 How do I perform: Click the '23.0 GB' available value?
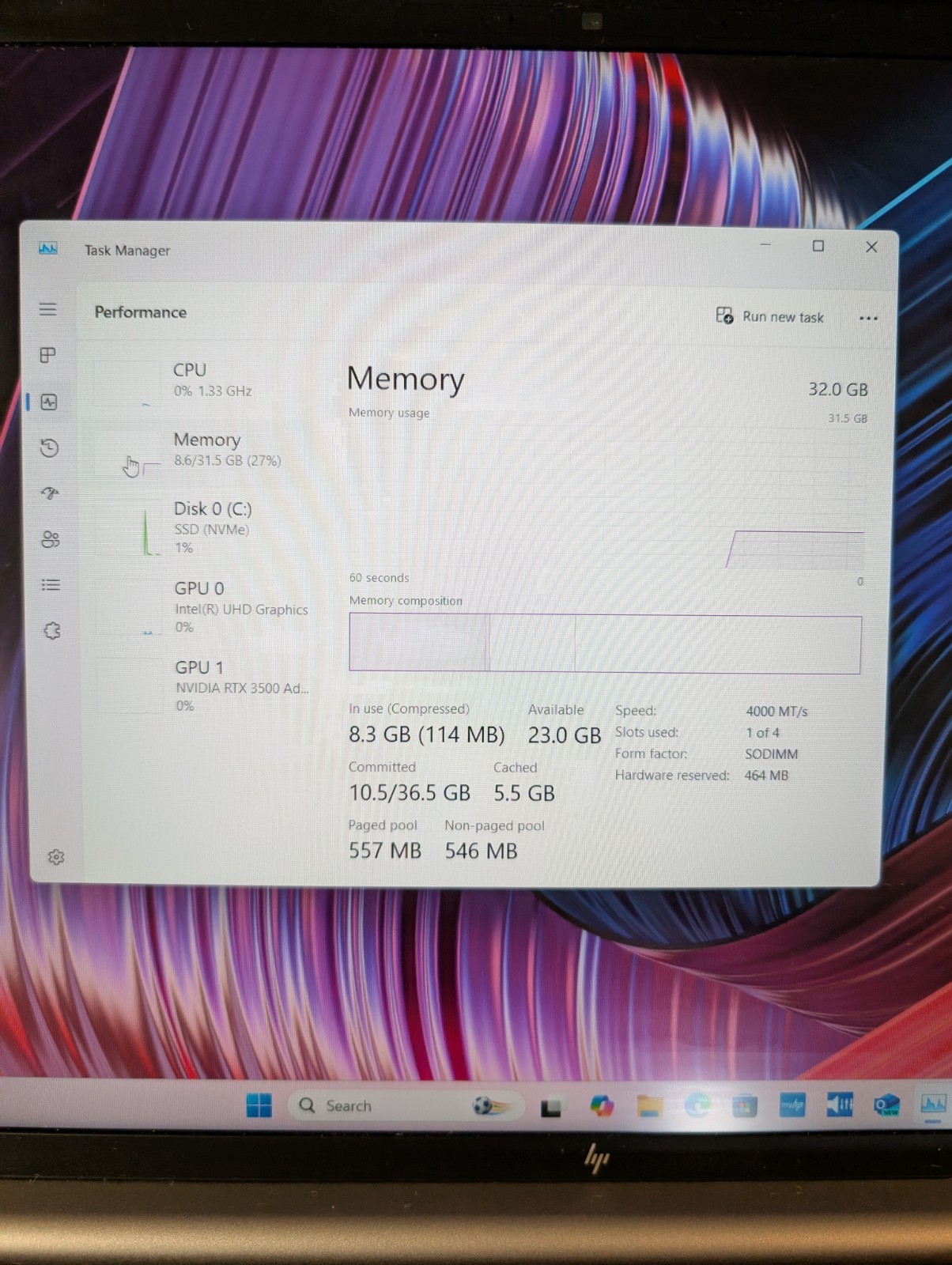coord(565,735)
